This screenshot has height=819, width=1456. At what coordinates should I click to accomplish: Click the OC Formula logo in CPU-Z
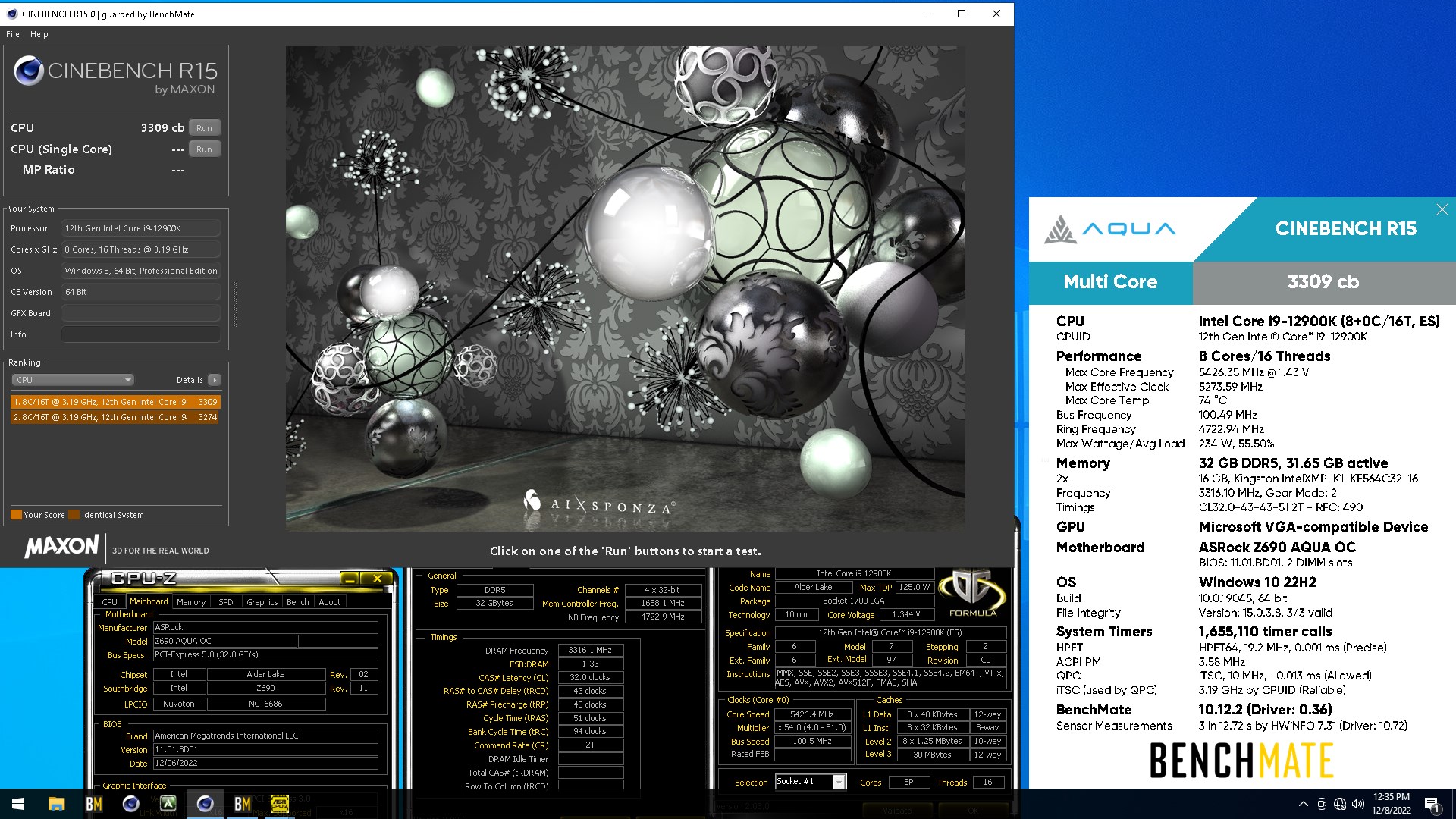tap(973, 592)
